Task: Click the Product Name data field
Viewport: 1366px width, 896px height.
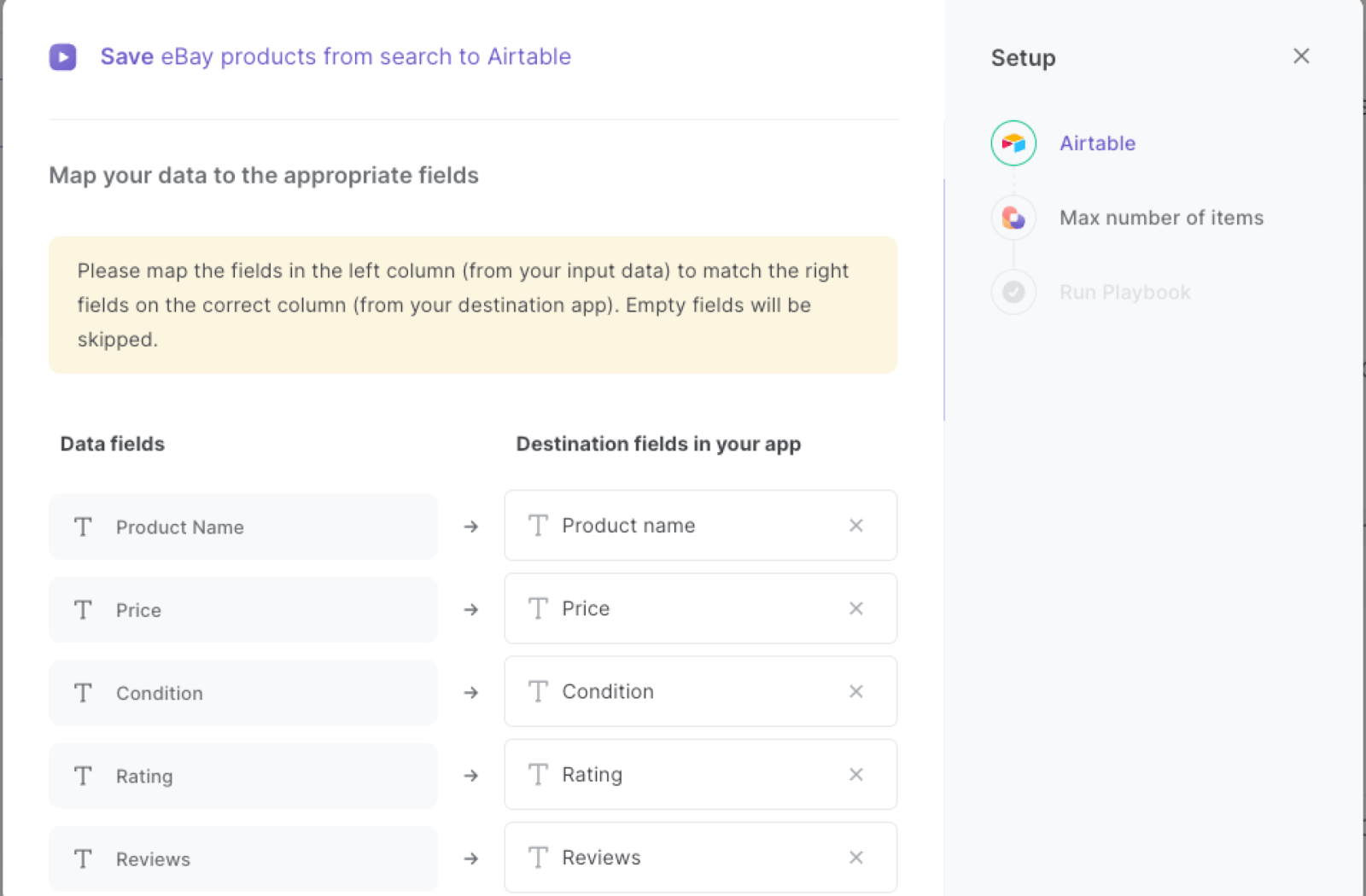Action: pyautogui.click(x=243, y=527)
